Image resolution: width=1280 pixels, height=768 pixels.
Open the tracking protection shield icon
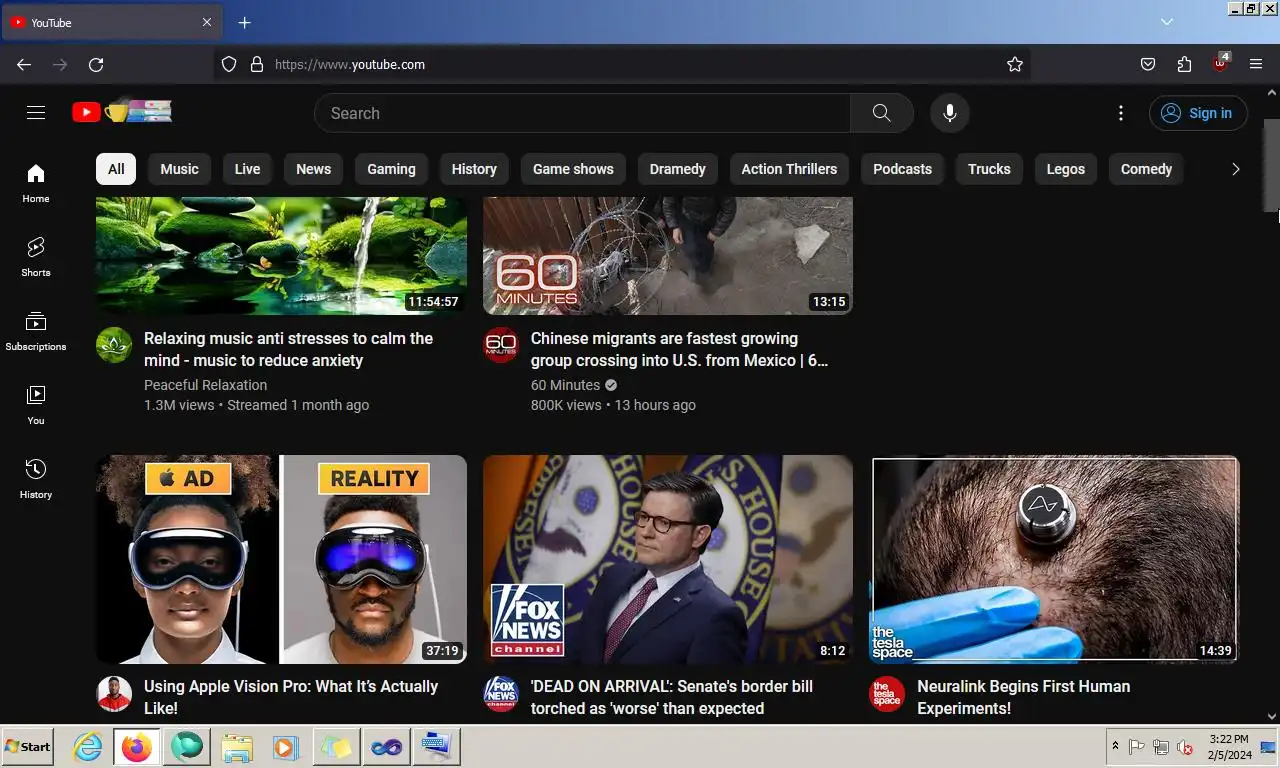pos(229,64)
